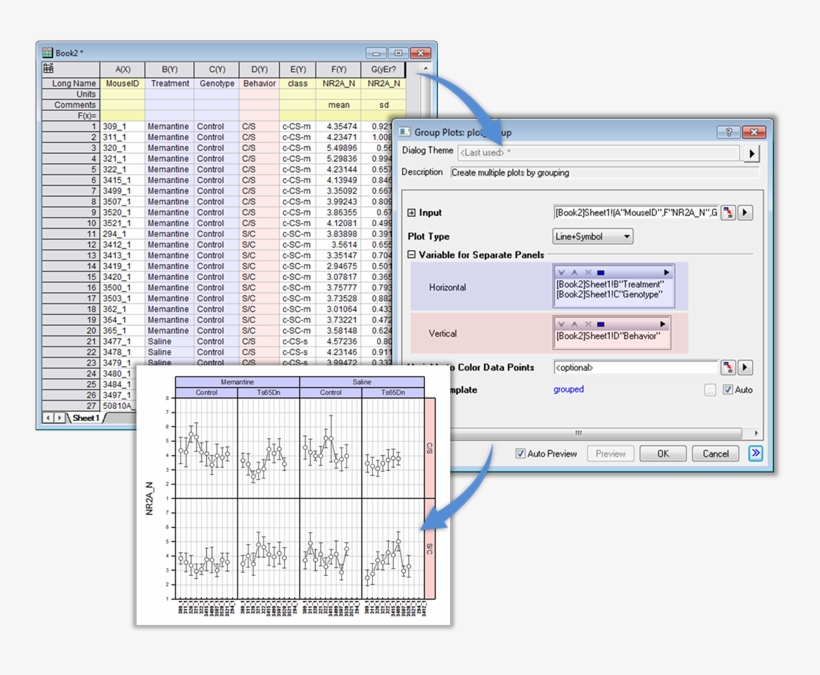Select the Sheet1 worksheet tab
The image size is (820, 675).
pos(85,418)
